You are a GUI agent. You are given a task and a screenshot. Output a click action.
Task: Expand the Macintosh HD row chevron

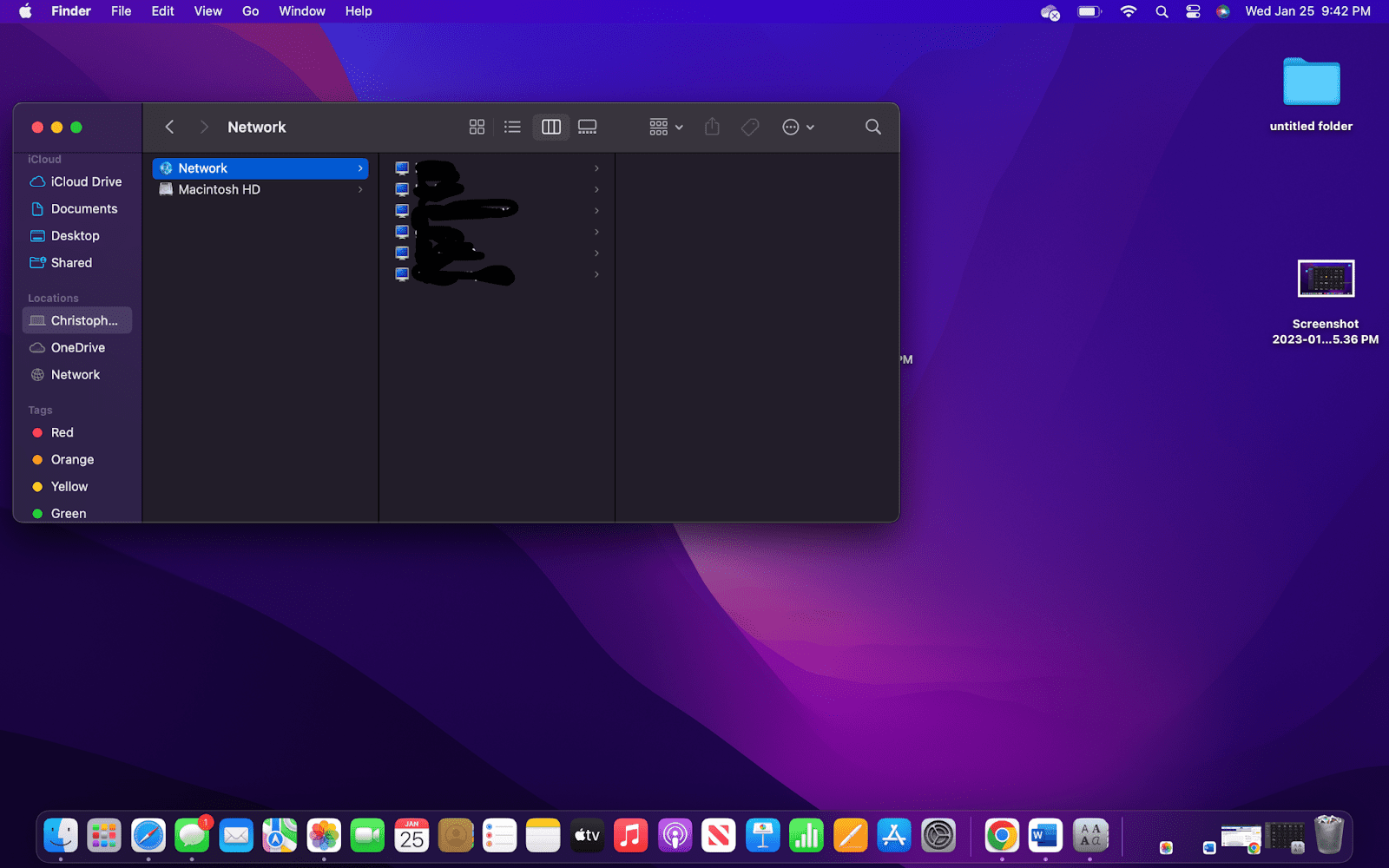click(360, 189)
